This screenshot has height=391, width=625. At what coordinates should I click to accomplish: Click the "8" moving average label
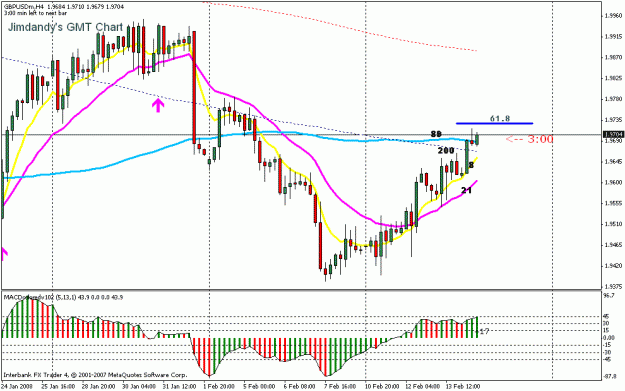pyautogui.click(x=471, y=165)
